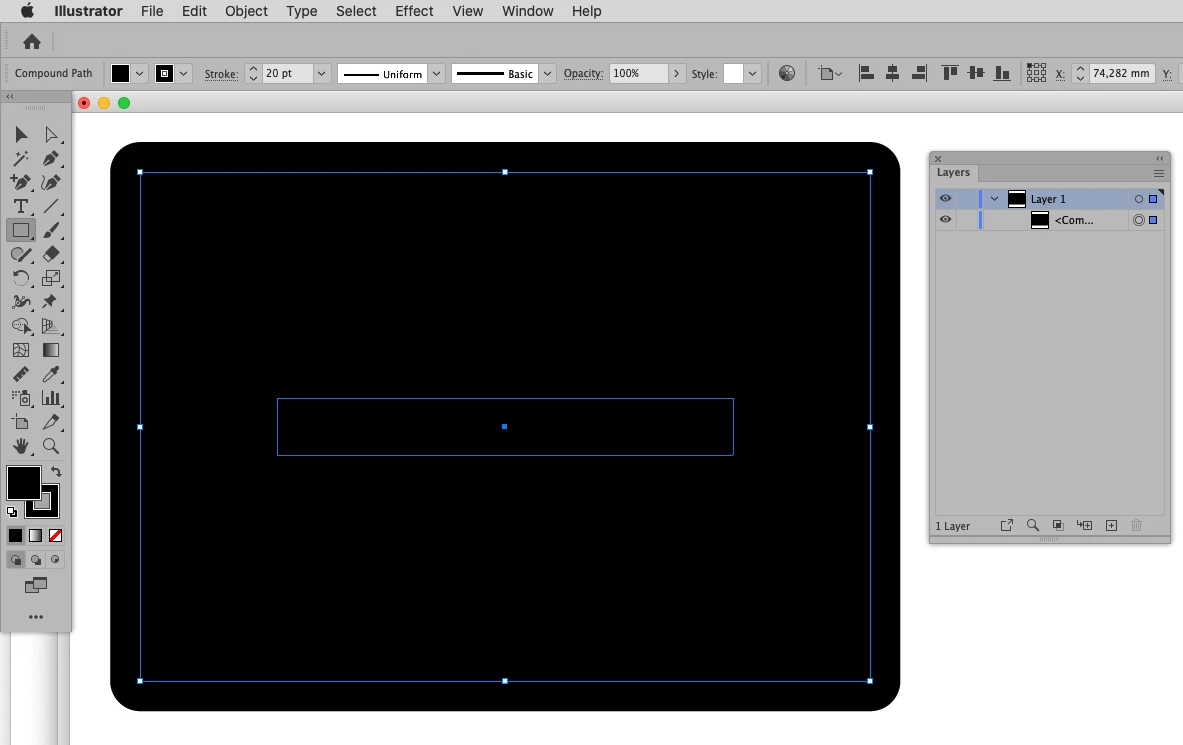Open stroke weight dropdown
1183x745 pixels.
pyautogui.click(x=321, y=73)
